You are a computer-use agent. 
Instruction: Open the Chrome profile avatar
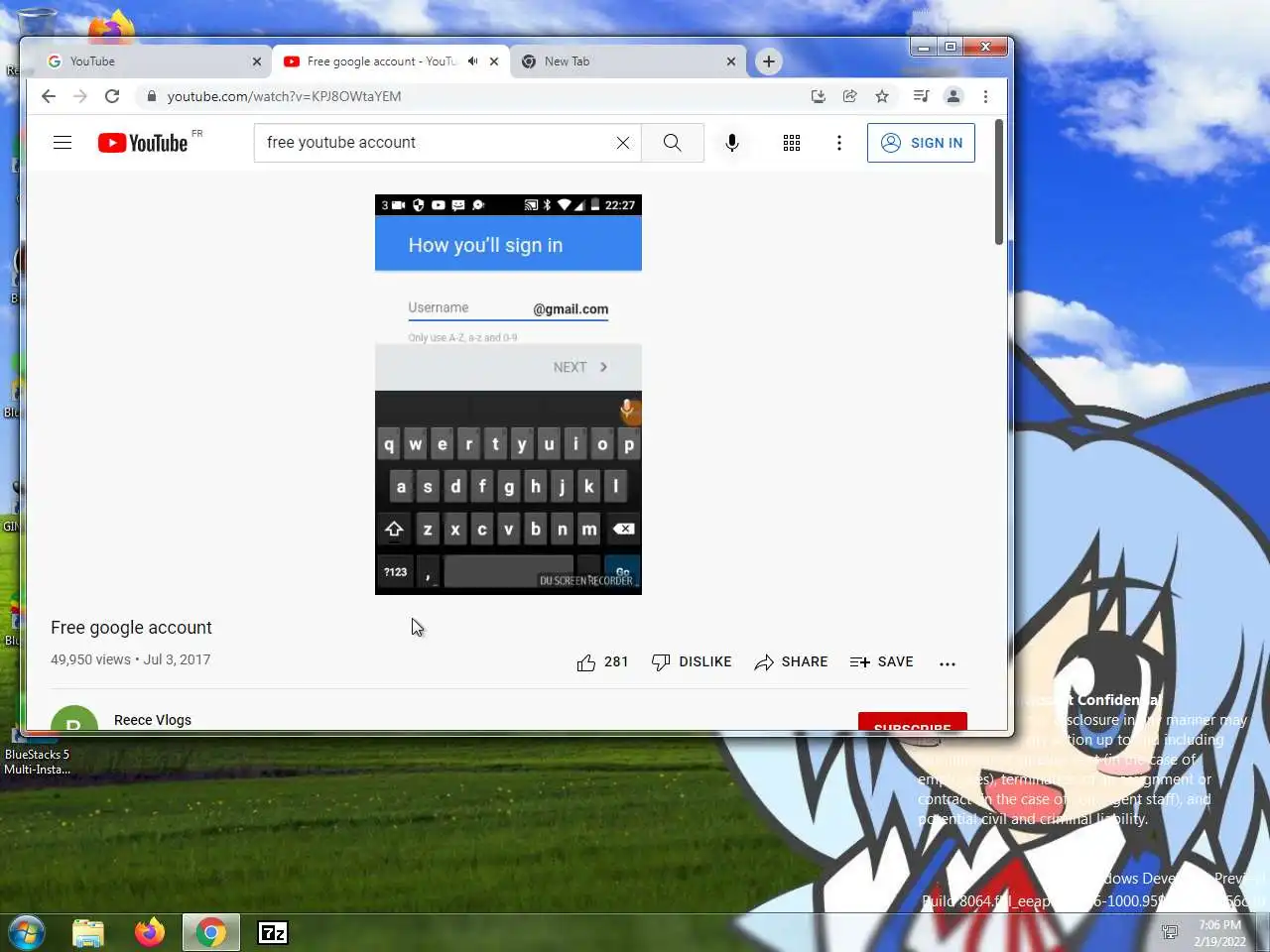953,96
